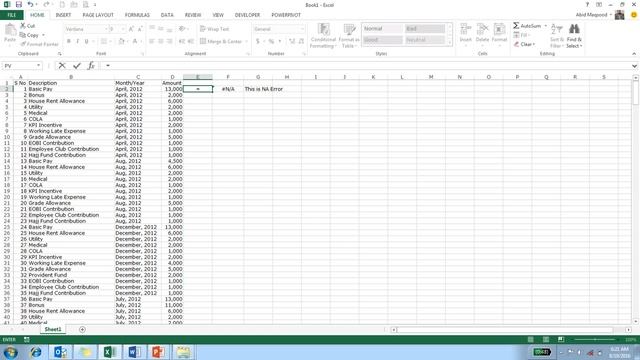Open the Name Box dropdown arrow
The image size is (640, 360).
pos(38,66)
